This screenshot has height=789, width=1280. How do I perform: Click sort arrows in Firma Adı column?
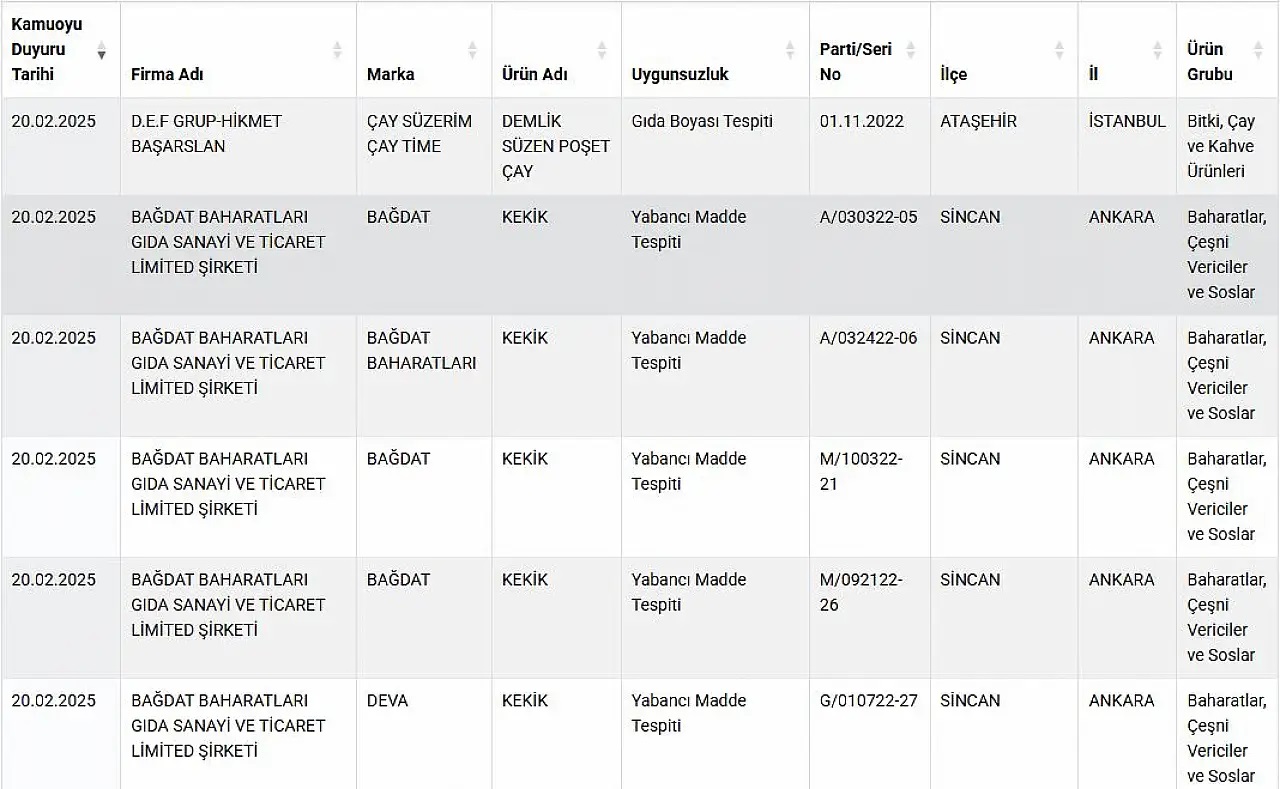[337, 49]
